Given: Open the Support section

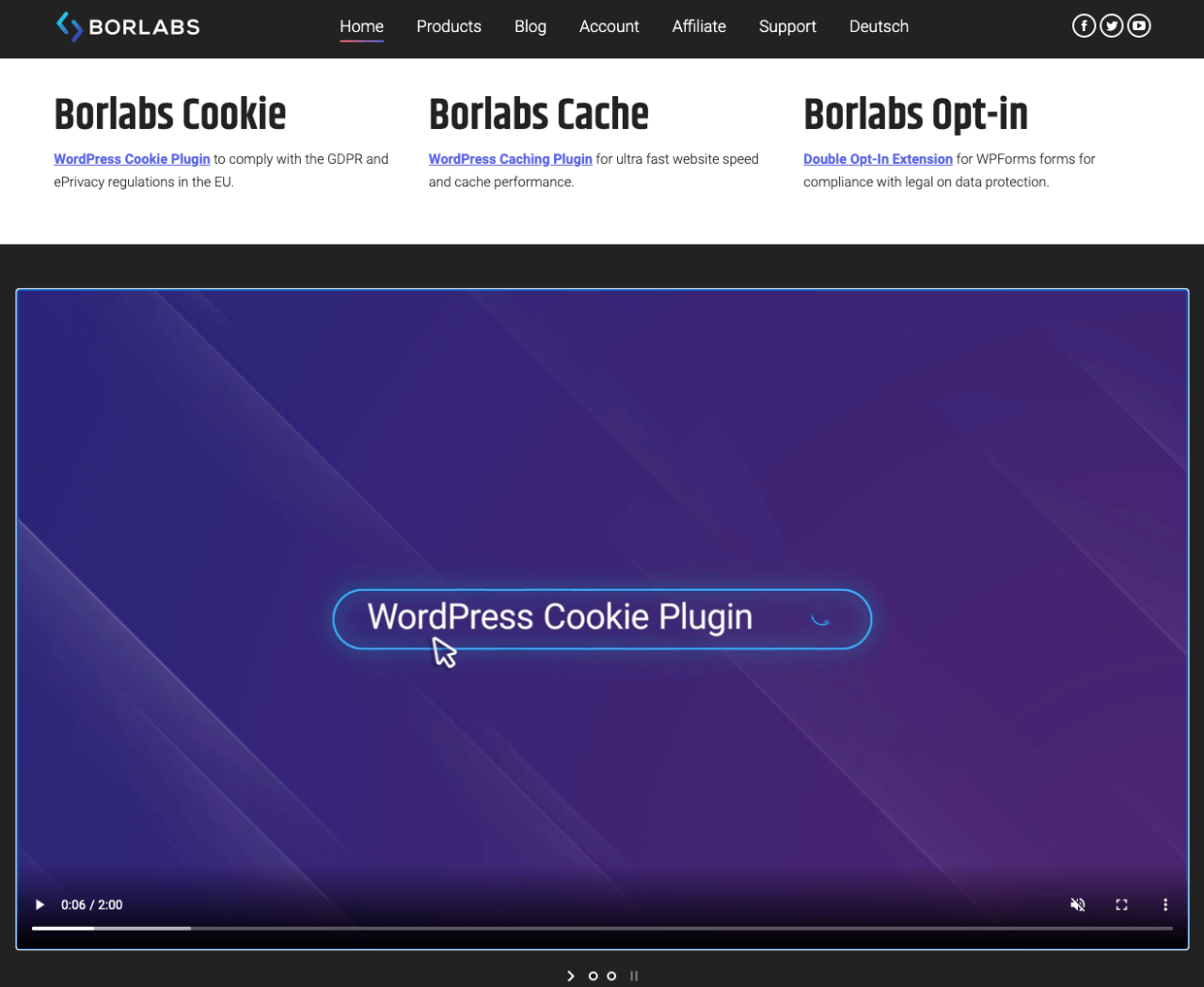Looking at the screenshot, I should pos(787,26).
